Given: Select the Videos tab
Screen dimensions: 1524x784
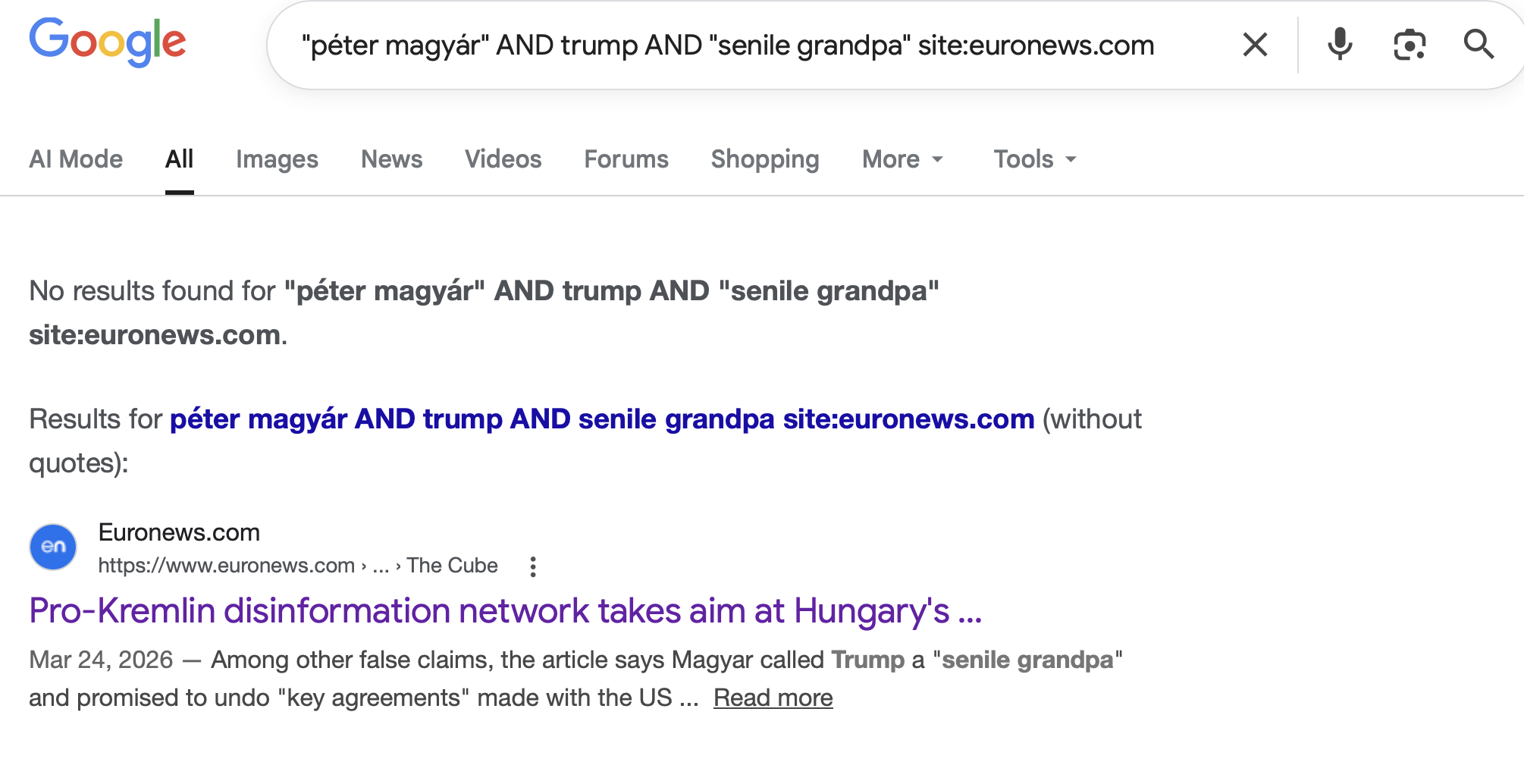Looking at the screenshot, I should (503, 159).
